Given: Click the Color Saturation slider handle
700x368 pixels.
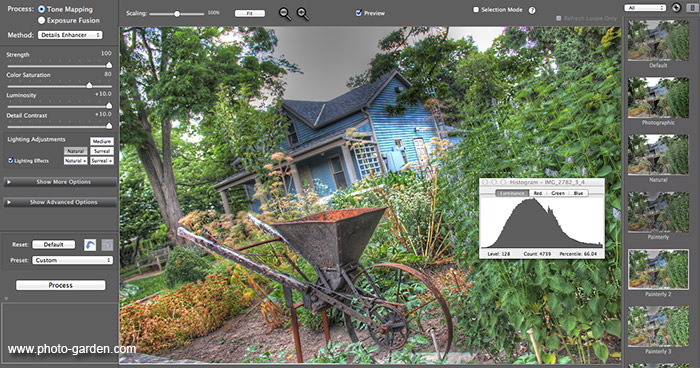Looking at the screenshot, I should pyautogui.click(x=89, y=85).
